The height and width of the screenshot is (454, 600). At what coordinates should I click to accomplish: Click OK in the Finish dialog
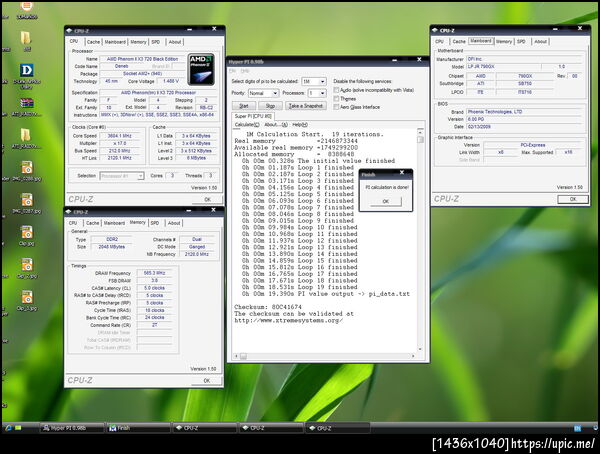[386, 201]
